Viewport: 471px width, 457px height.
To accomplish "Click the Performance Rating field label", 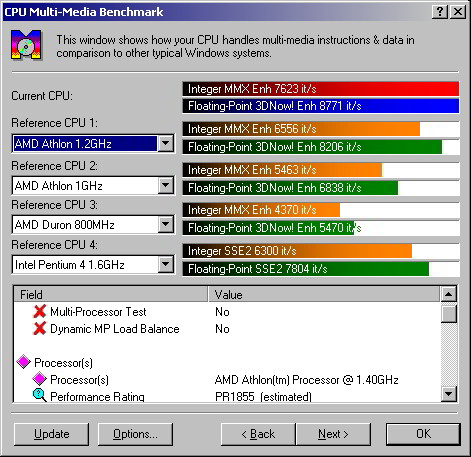I will [97, 397].
